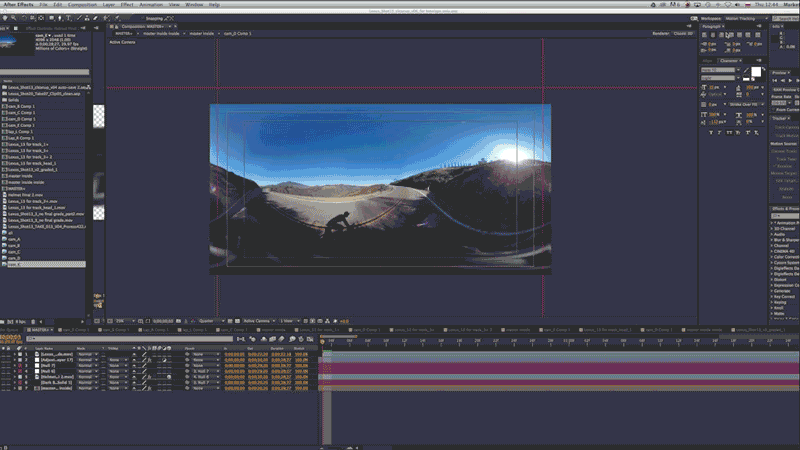
Task: Click Track Camera in Tracker panel
Action: 786,127
